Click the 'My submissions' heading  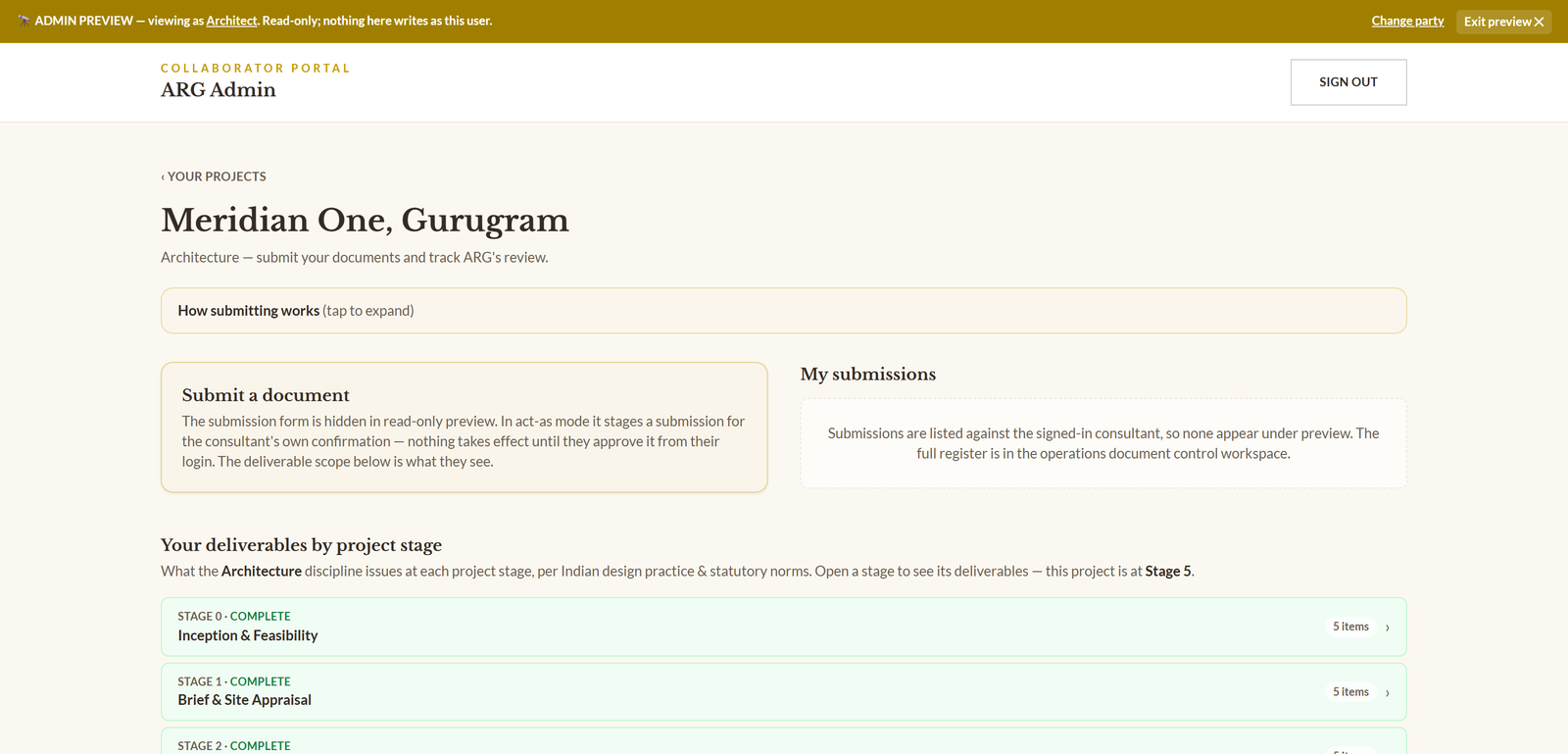coord(868,374)
